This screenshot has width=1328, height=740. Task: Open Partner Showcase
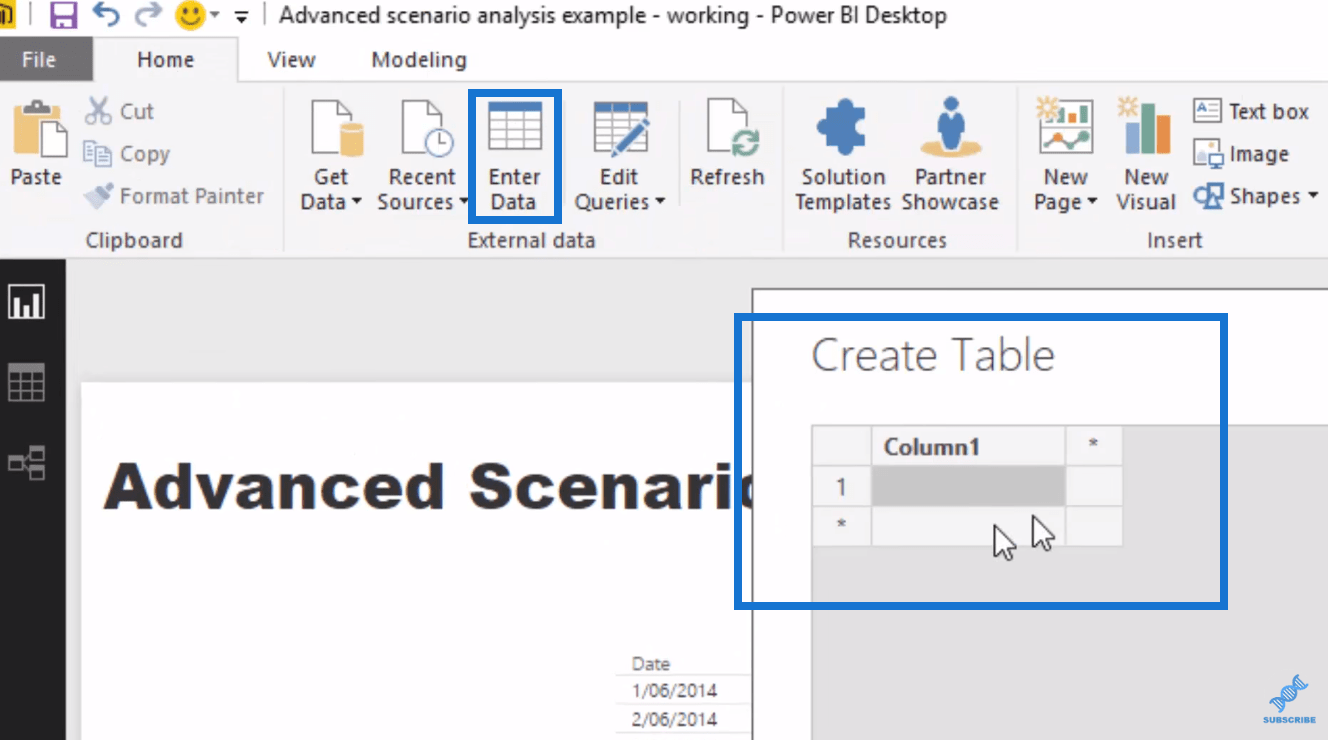point(950,155)
